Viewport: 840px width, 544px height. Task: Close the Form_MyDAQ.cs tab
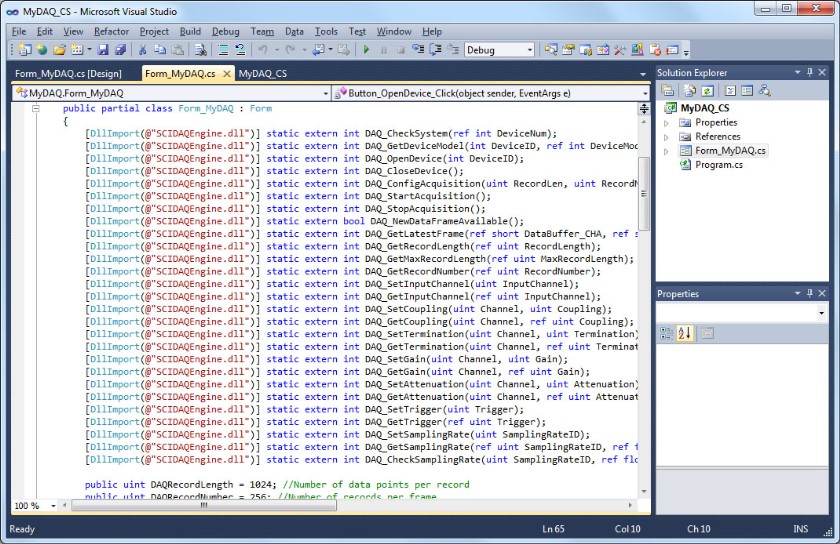point(227,73)
